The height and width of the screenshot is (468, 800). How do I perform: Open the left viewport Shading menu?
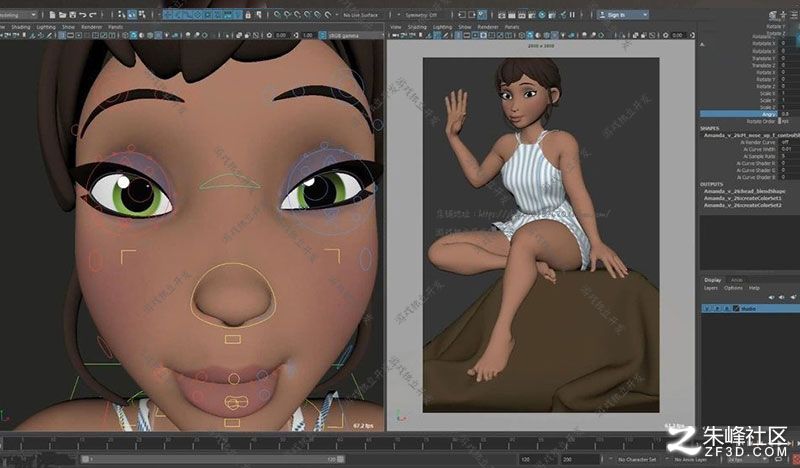(x=21, y=27)
